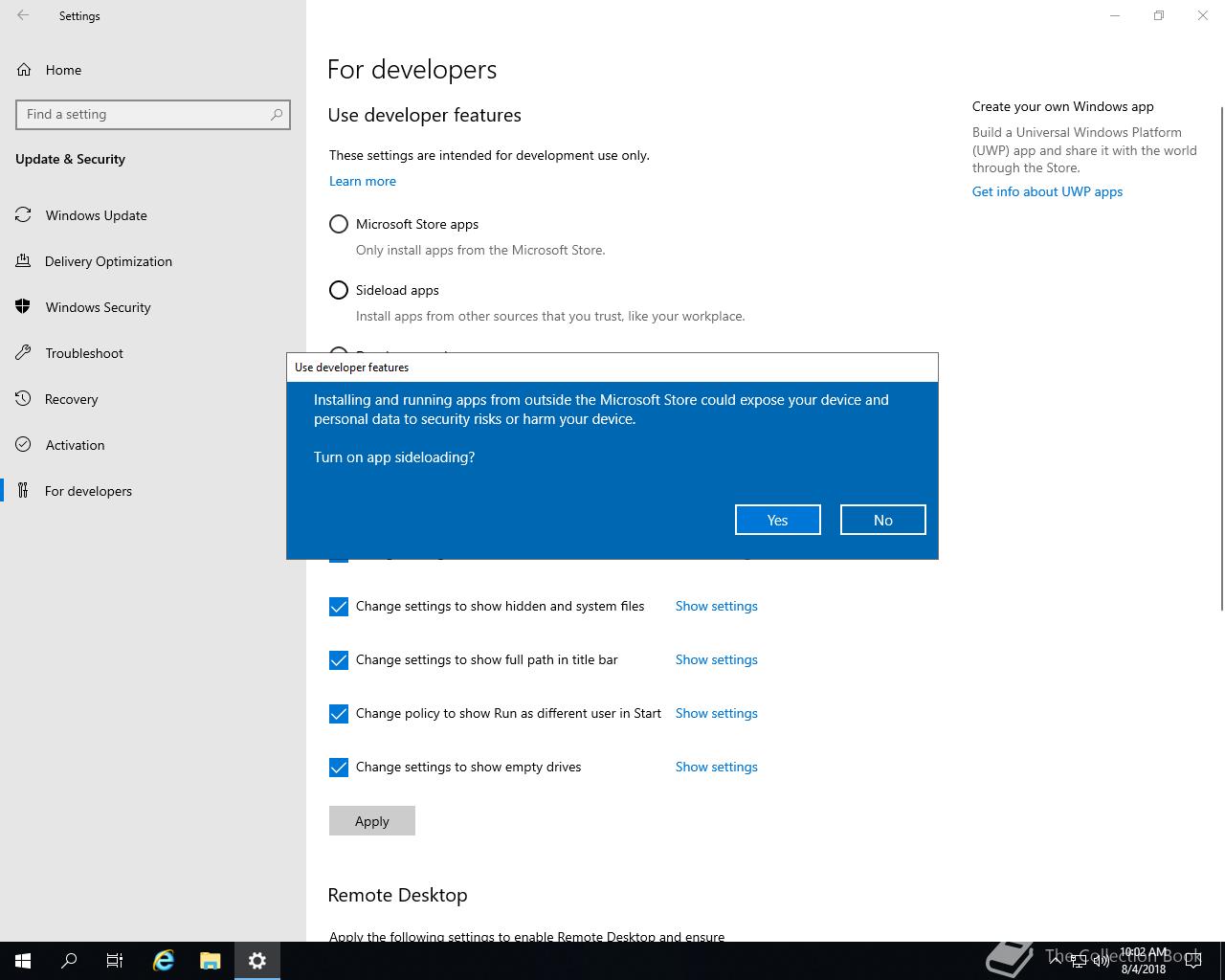This screenshot has height=980, width=1225.
Task: Click the Troubleshoot wrench icon
Action: pos(24,353)
